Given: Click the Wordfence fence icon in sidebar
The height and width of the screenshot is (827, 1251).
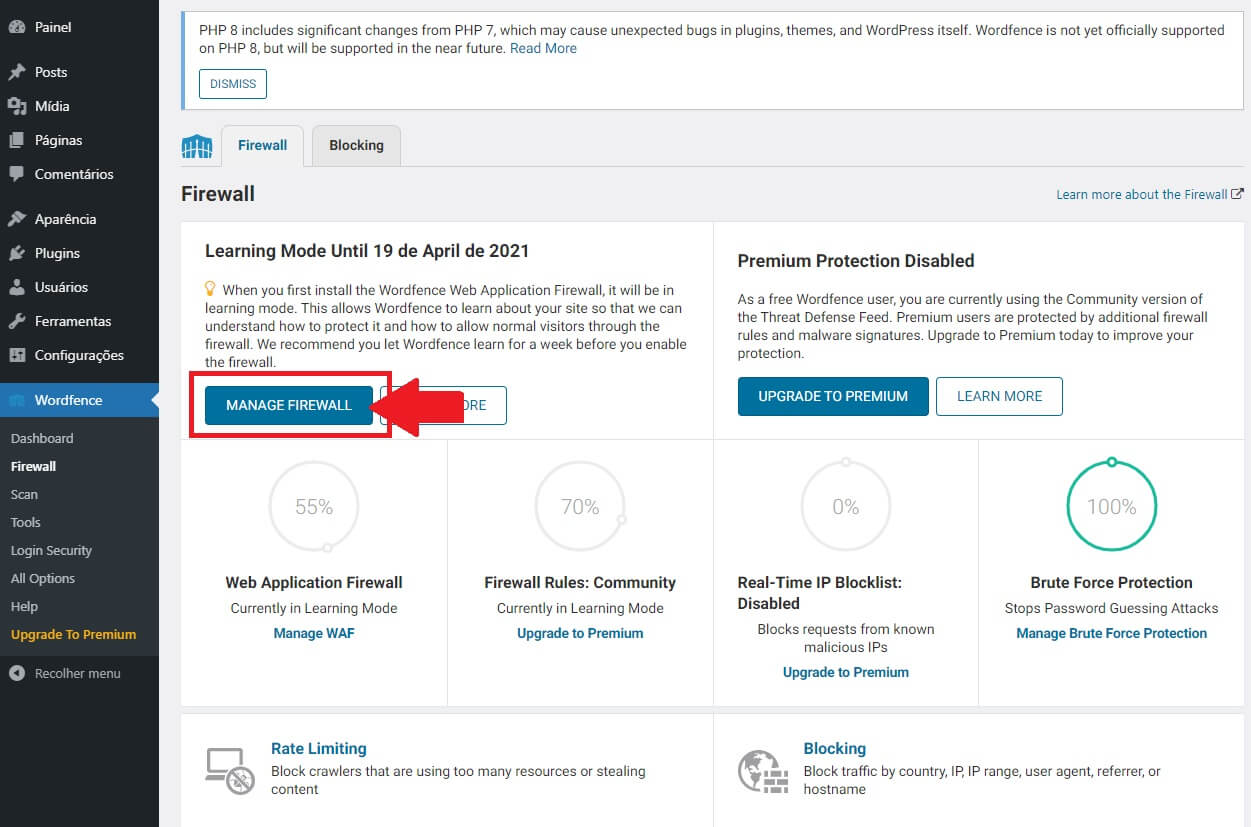Looking at the screenshot, I should click(x=16, y=400).
